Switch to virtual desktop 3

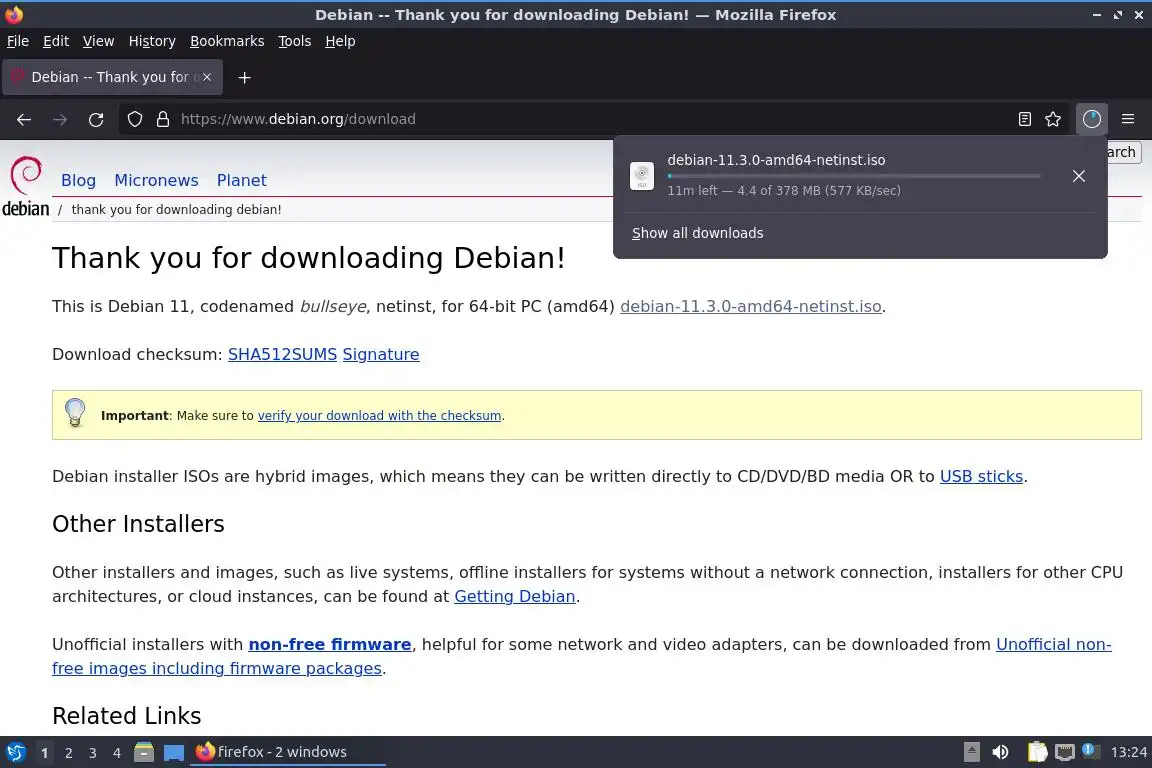pos(93,753)
